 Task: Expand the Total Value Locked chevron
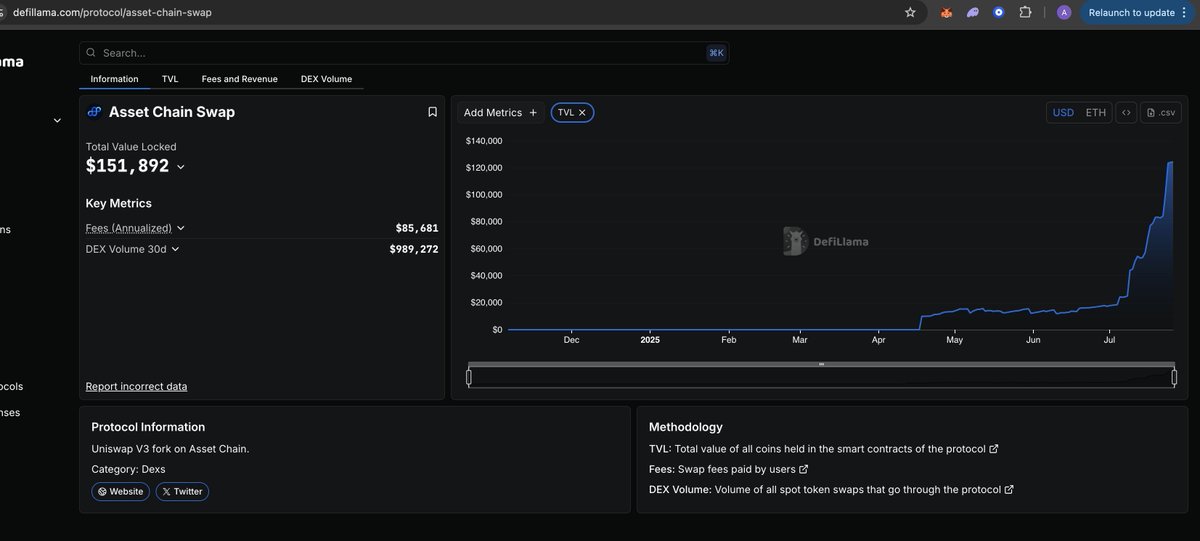point(180,167)
